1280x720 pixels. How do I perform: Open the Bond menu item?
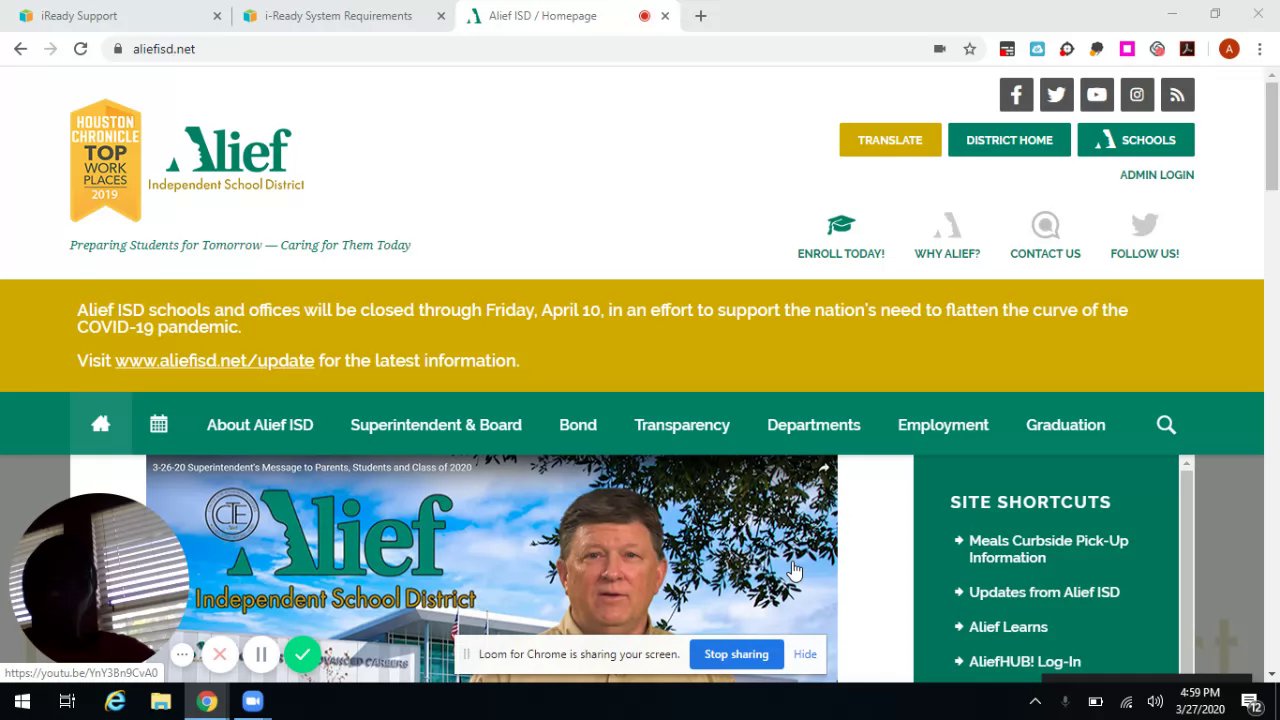578,425
